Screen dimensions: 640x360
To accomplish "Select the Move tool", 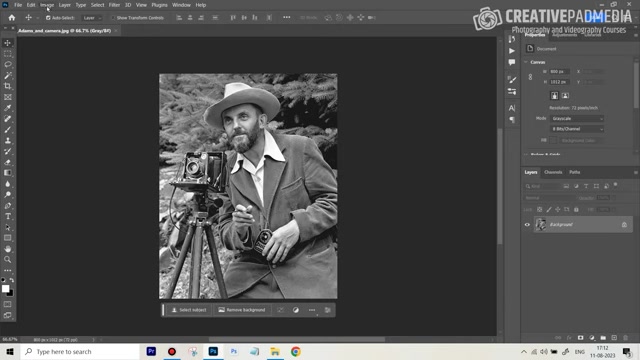I will point(8,43).
